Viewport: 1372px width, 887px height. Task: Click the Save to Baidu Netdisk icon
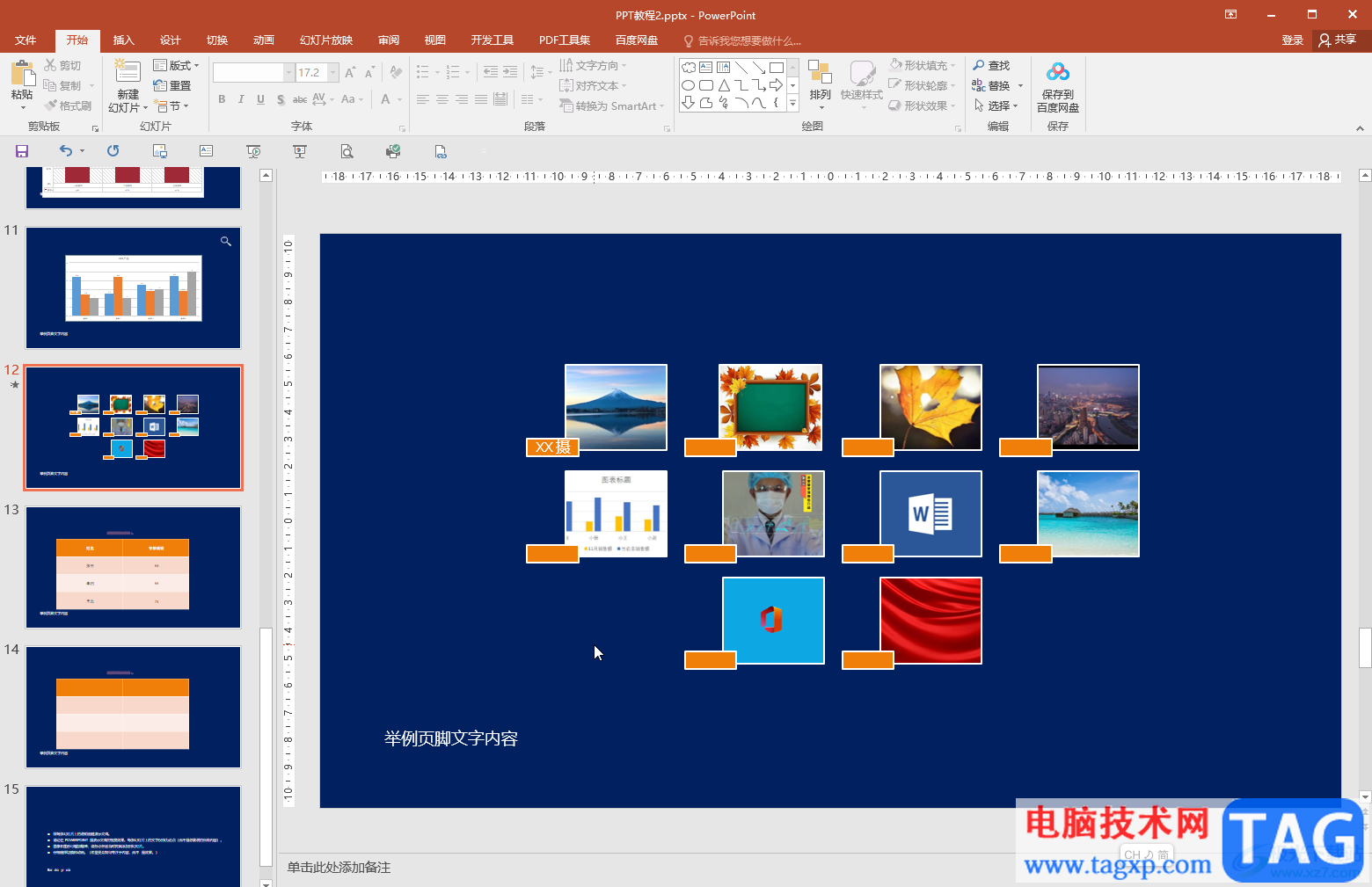point(1057,86)
